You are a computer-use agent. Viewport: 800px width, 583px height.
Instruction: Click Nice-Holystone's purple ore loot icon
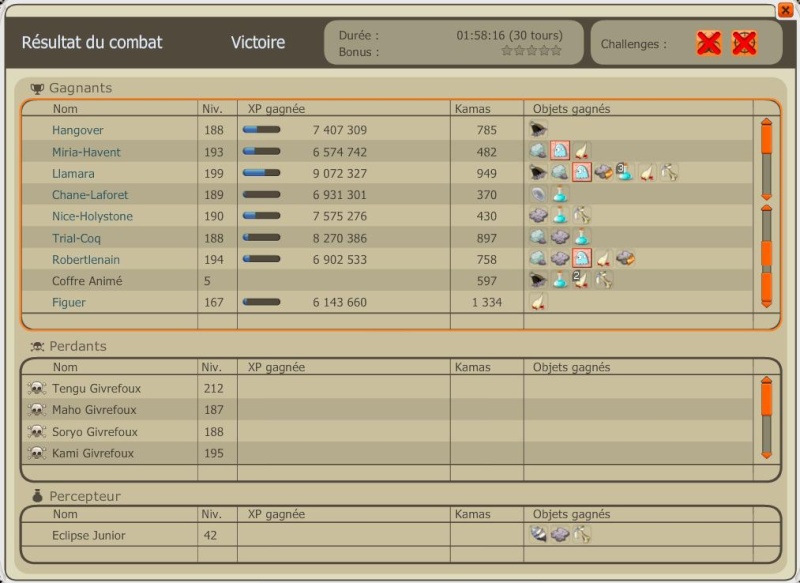click(538, 216)
